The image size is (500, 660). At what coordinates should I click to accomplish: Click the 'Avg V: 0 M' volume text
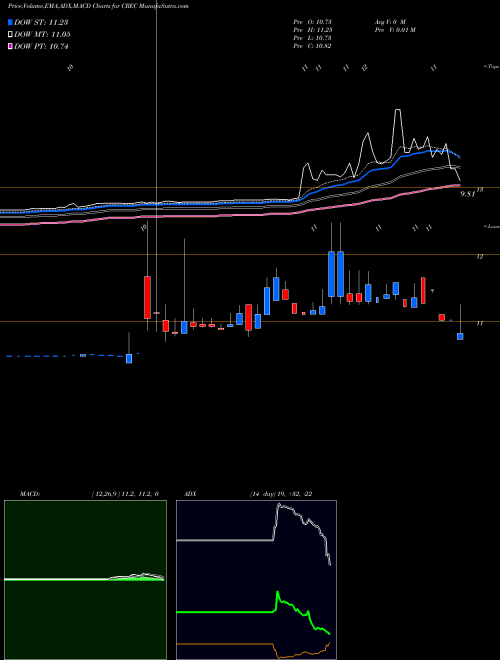(x=389, y=22)
